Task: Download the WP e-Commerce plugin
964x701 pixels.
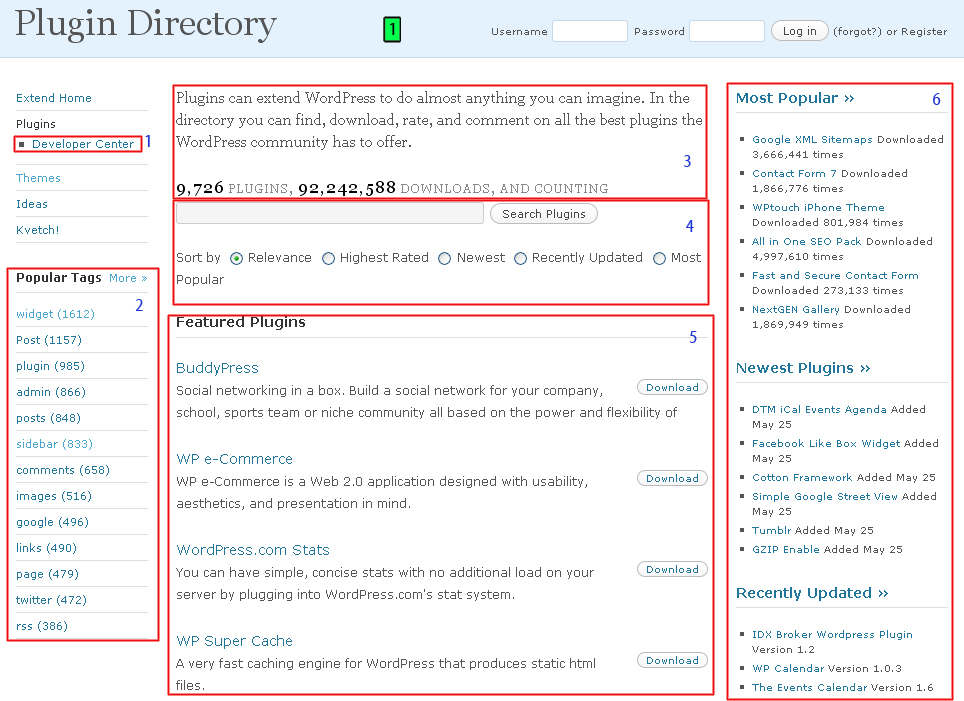Action: [x=672, y=478]
